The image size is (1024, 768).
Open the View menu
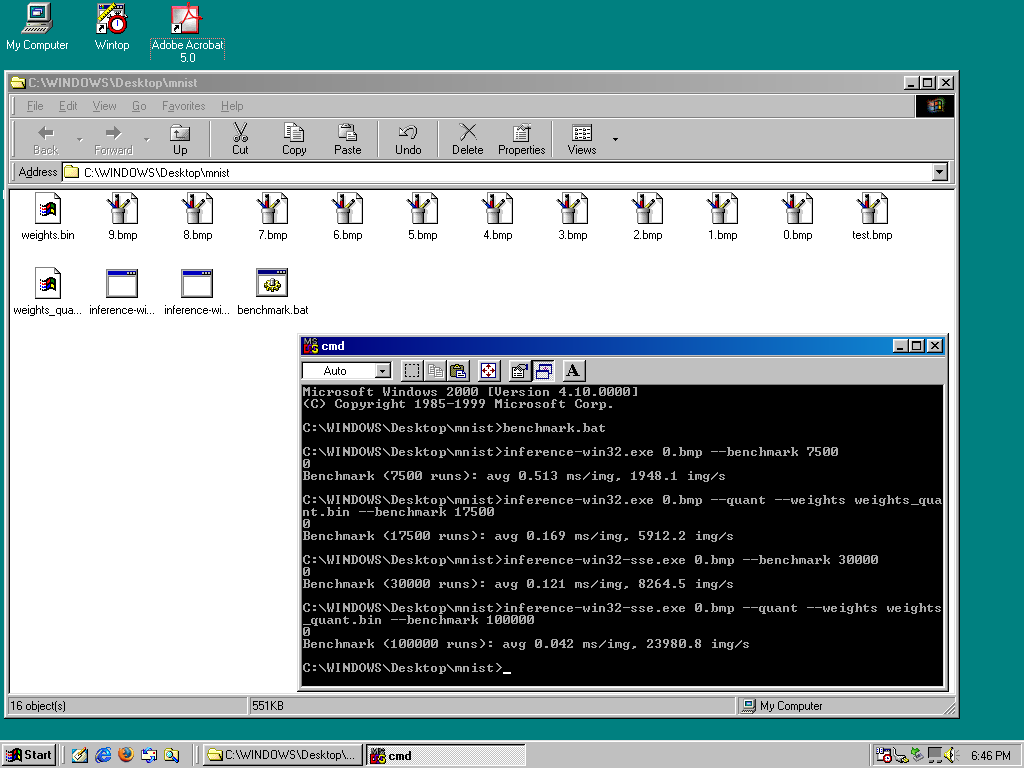pyautogui.click(x=104, y=106)
